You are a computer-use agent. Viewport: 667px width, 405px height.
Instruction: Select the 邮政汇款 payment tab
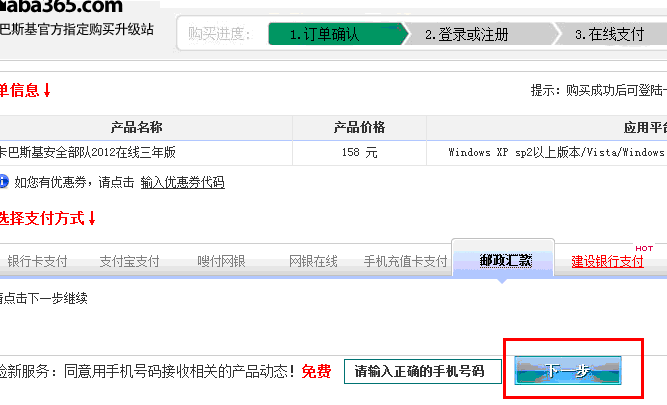click(503, 260)
